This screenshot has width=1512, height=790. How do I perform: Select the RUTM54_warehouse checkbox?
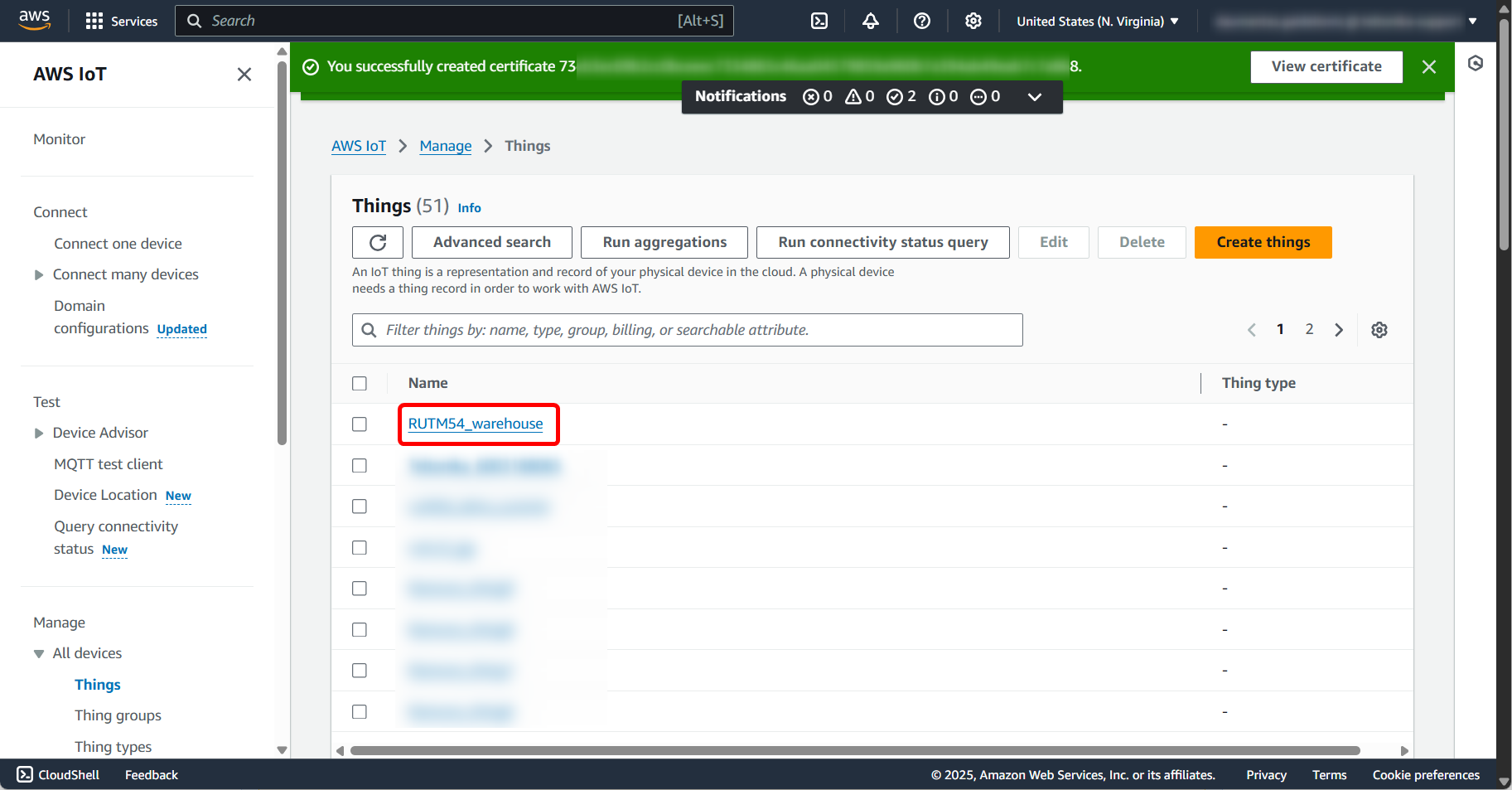click(360, 424)
